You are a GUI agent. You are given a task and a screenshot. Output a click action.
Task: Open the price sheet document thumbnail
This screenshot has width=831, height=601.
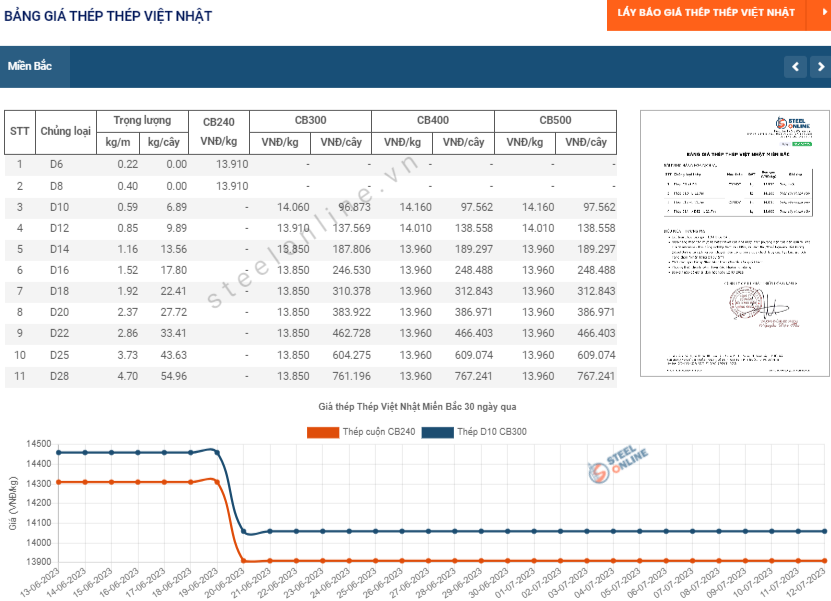tap(735, 243)
